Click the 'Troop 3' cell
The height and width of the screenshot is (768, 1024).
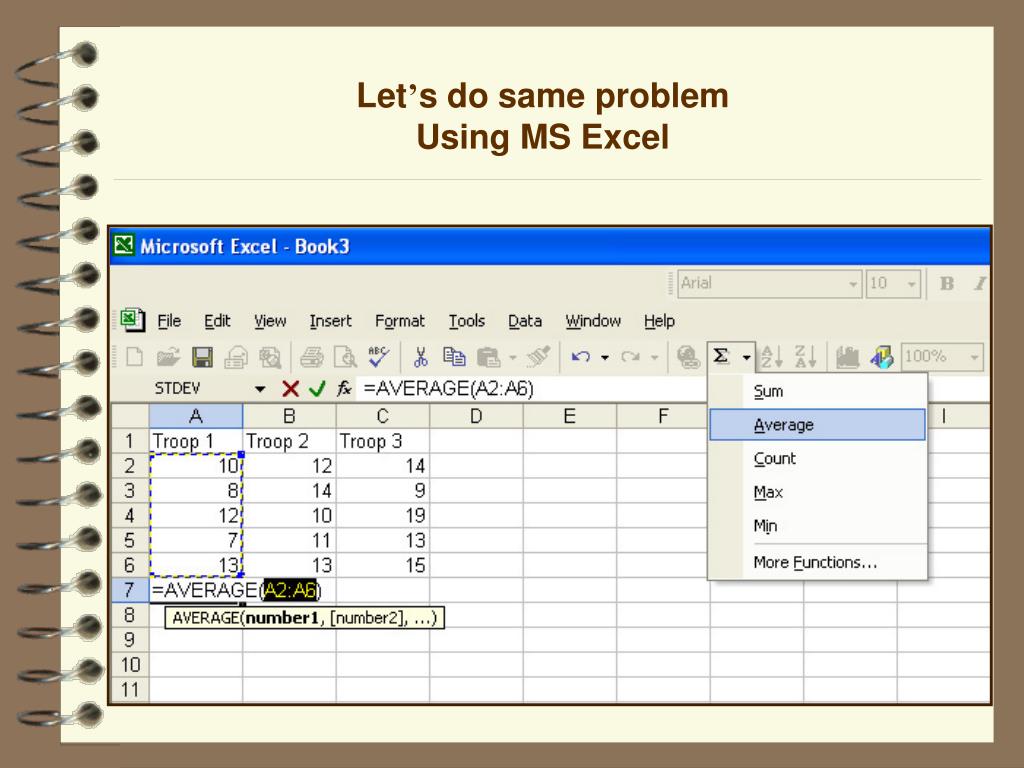tap(383, 441)
